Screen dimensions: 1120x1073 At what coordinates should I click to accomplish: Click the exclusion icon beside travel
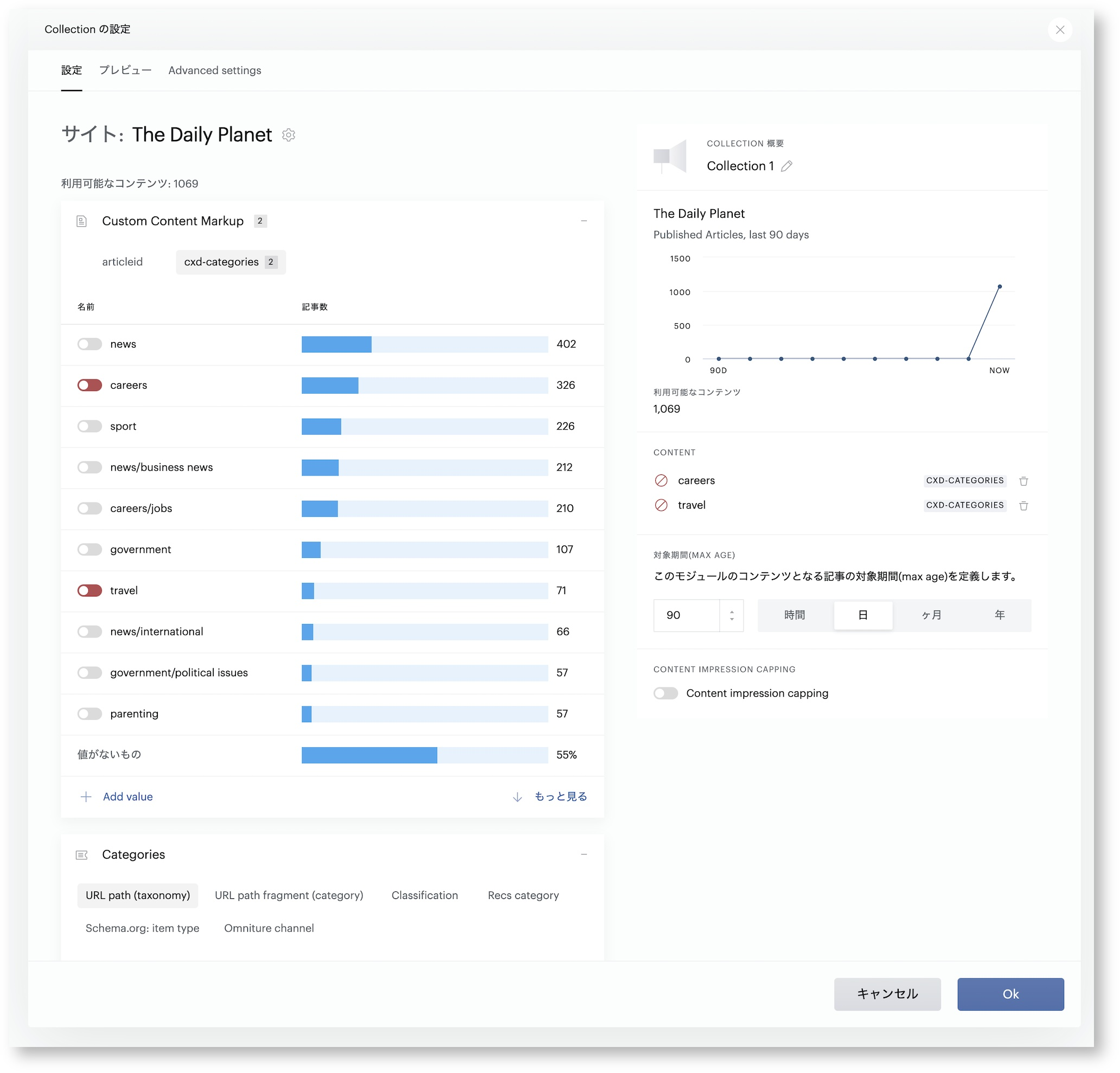click(x=661, y=505)
